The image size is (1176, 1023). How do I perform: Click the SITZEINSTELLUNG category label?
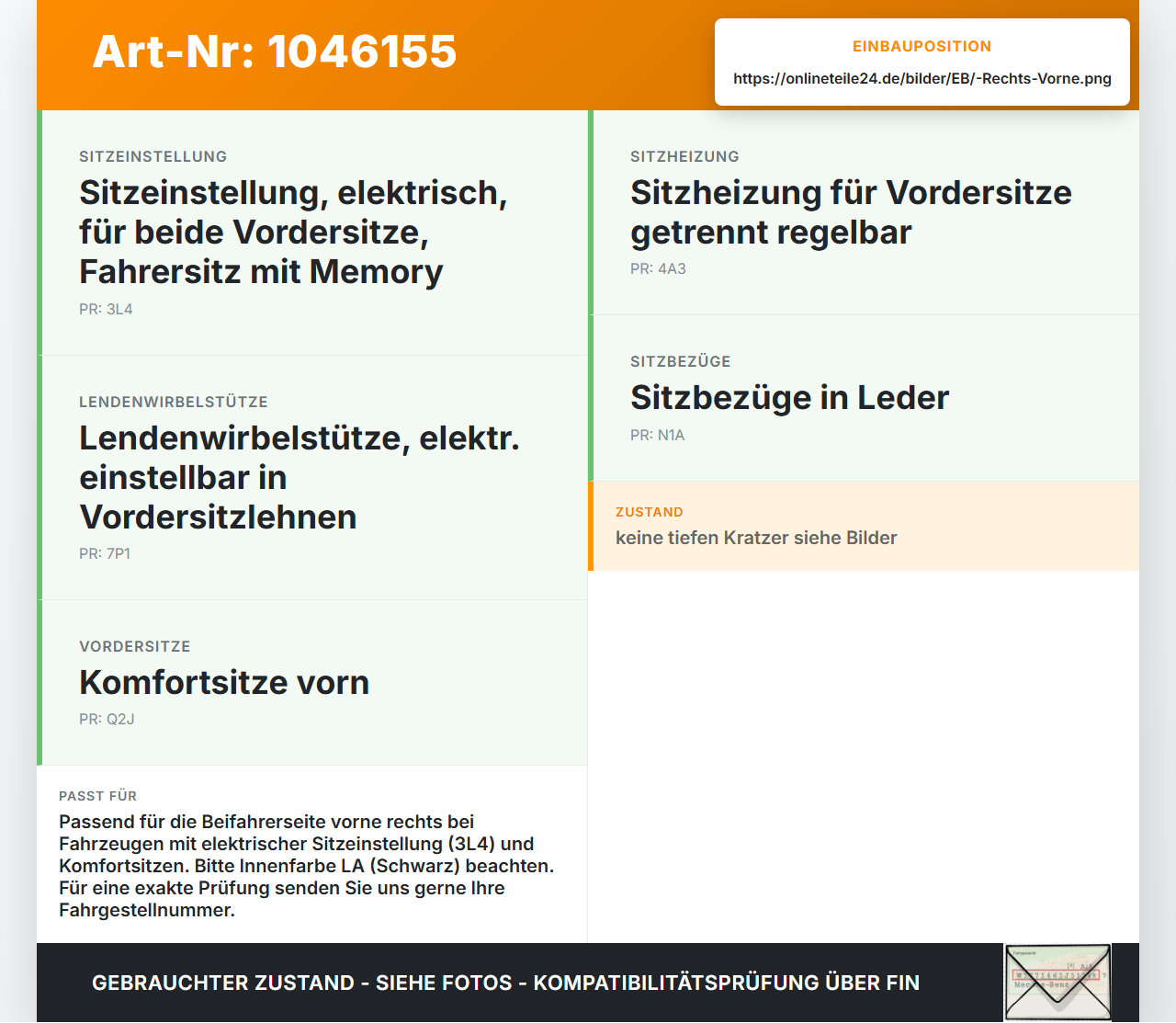tap(153, 157)
